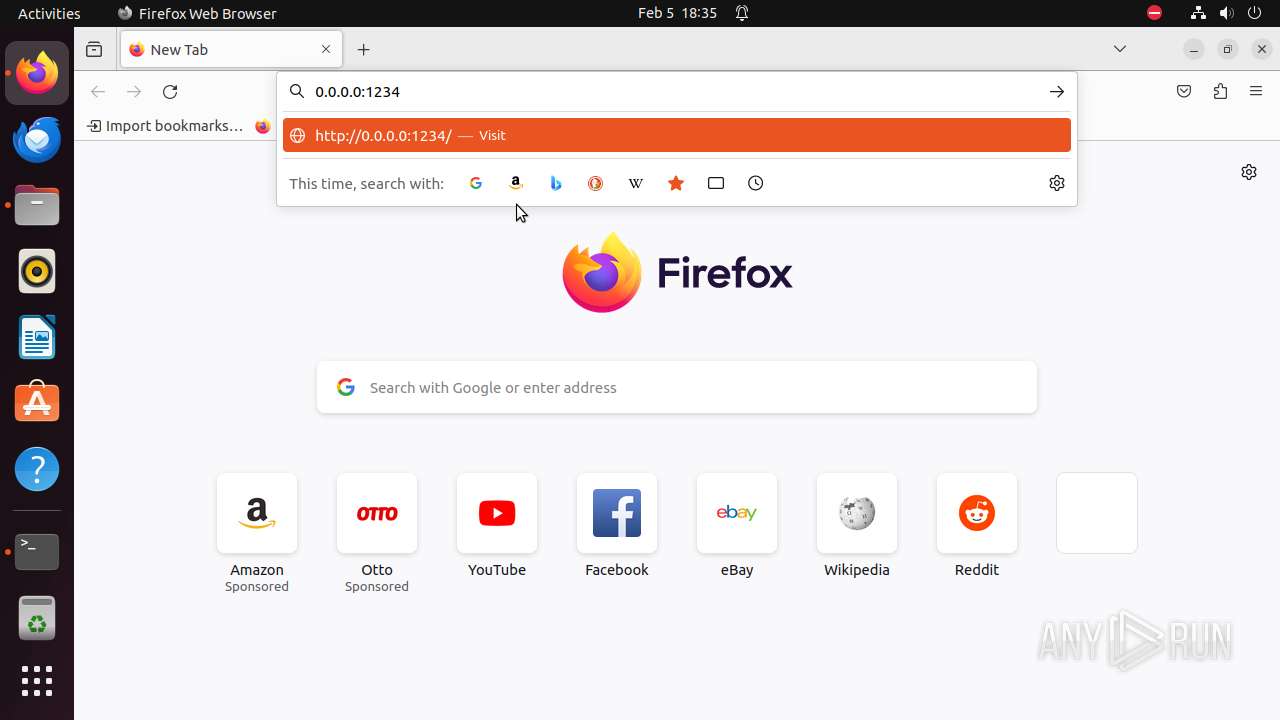1280x720 pixels.
Task: Open the Firefox View icon in the tab bar
Action: coord(94,50)
